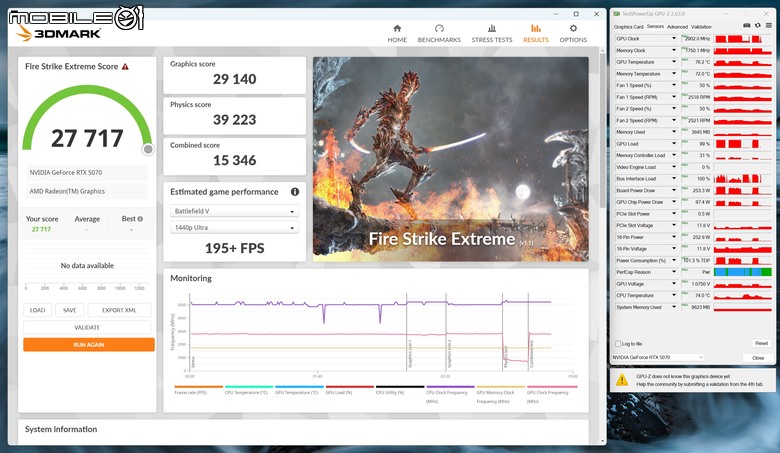This screenshot has width=780, height=453.
Task: Open System Memory Used sensor dropdown arrow
Action: (674, 307)
